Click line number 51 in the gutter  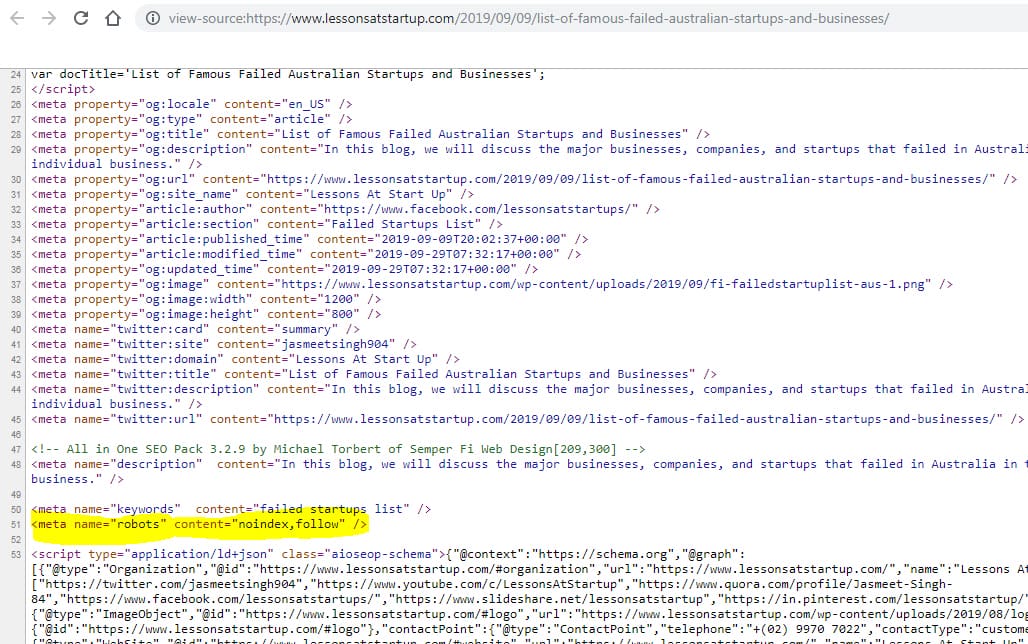[15, 524]
